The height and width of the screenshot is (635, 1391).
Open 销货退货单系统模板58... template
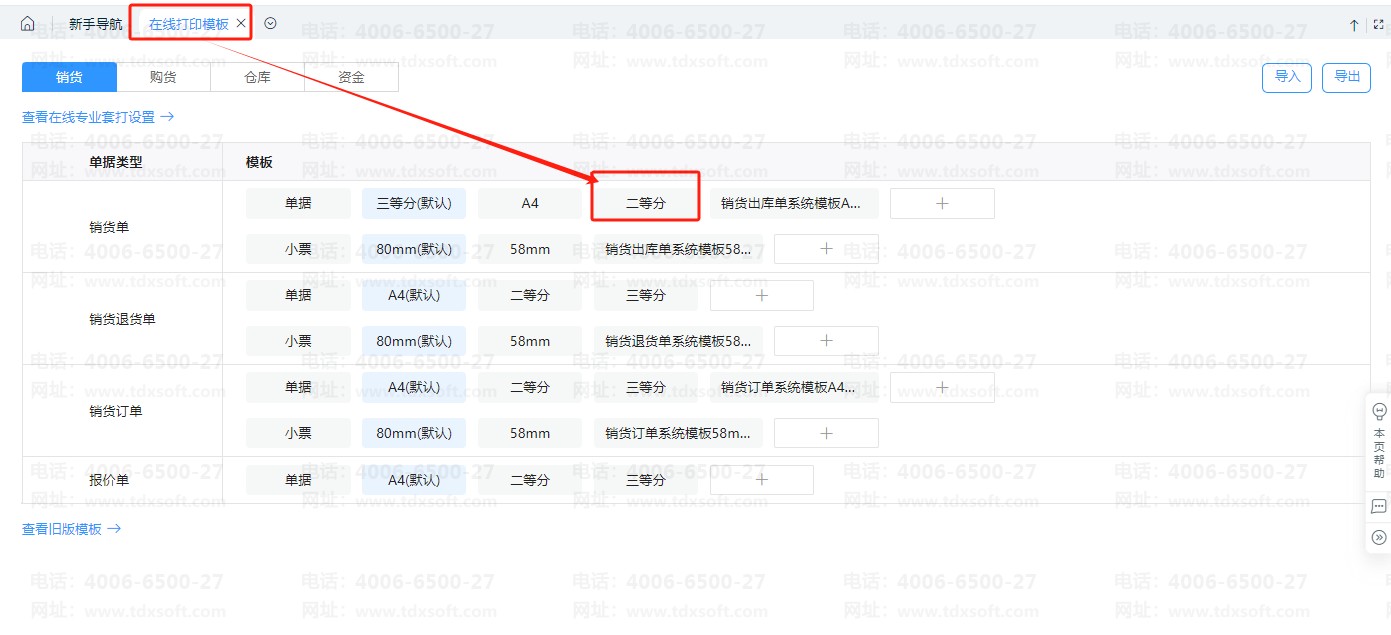678,341
